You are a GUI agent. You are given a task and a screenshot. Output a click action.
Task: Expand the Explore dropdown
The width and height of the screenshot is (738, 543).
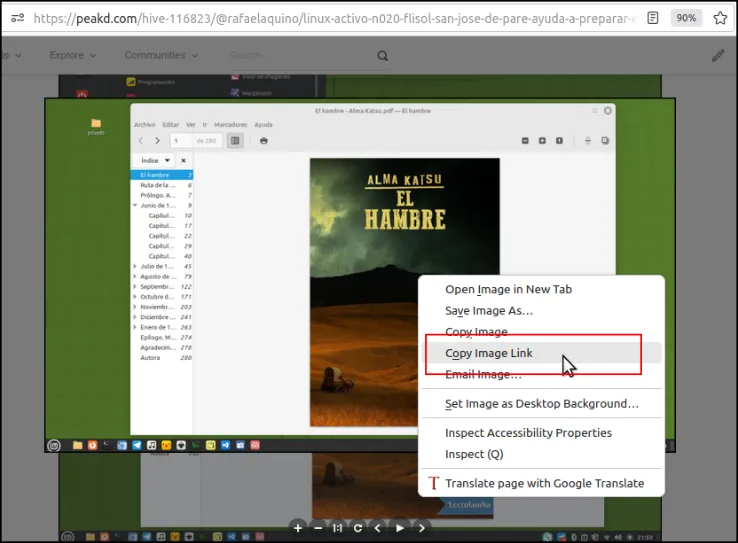73,55
